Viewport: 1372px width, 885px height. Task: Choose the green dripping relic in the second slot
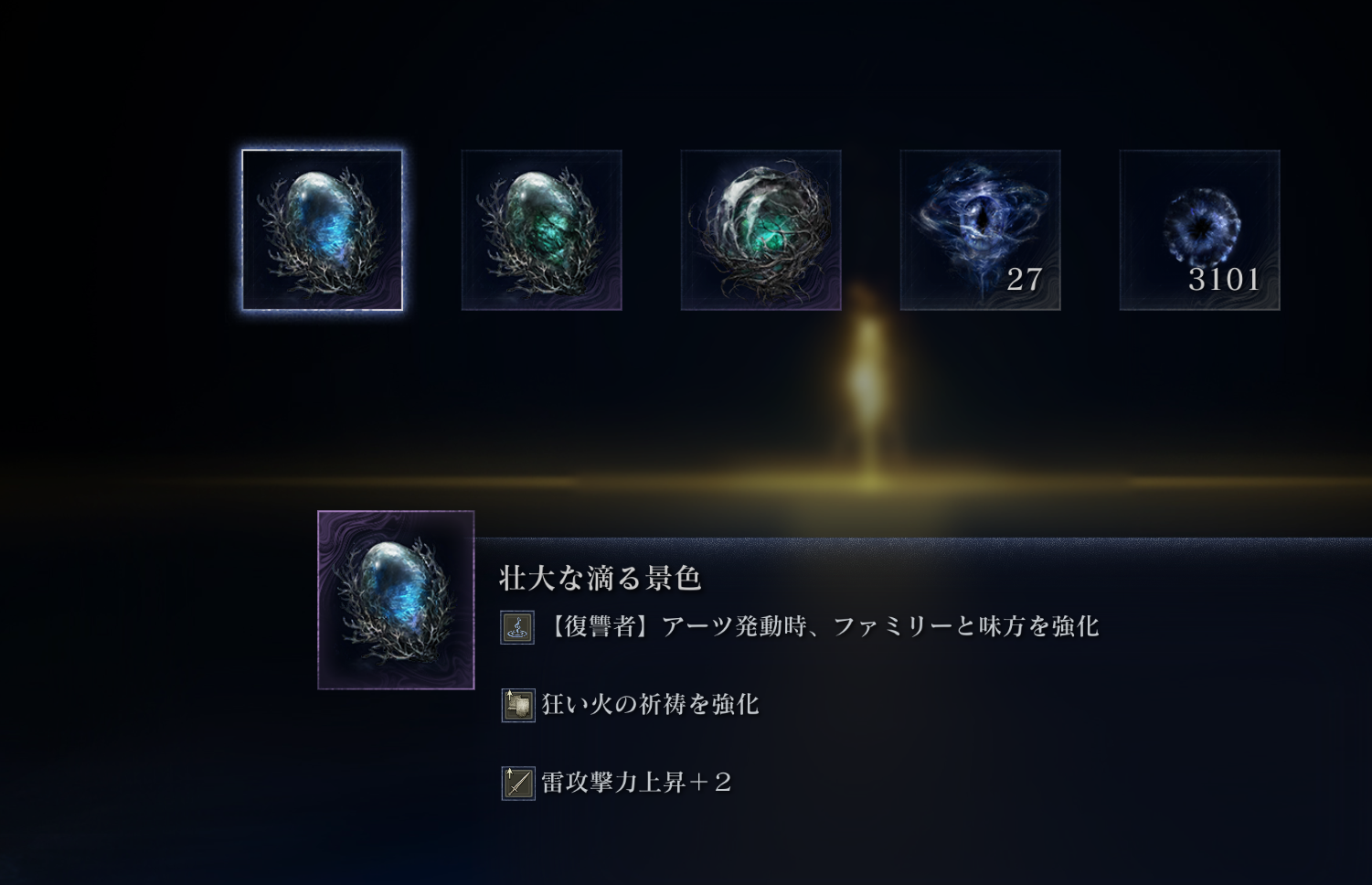point(542,230)
